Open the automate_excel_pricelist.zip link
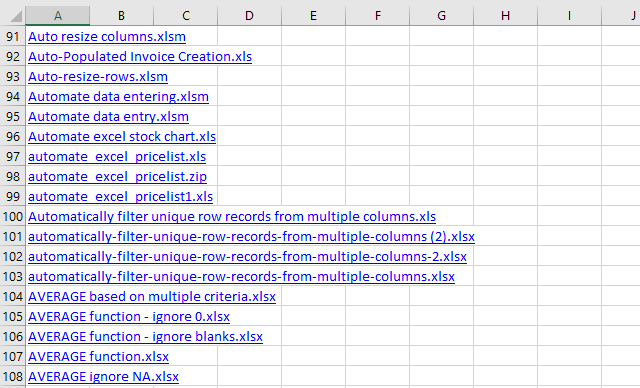The image size is (640, 388). coord(118,177)
